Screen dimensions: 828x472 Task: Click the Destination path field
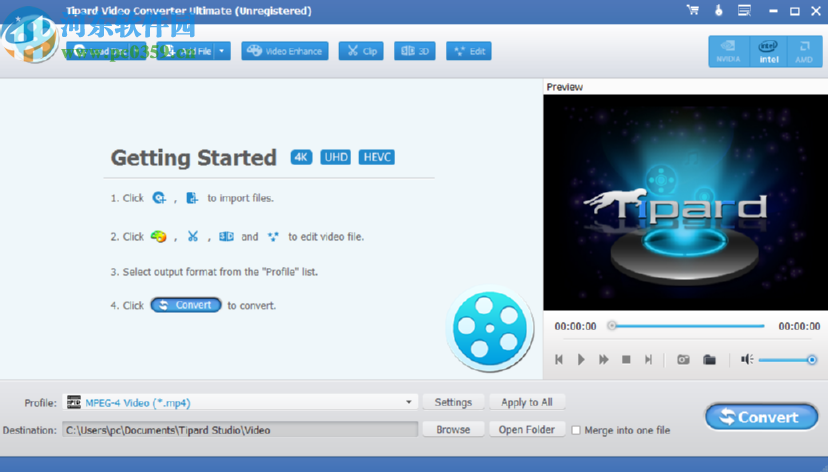[240, 430]
